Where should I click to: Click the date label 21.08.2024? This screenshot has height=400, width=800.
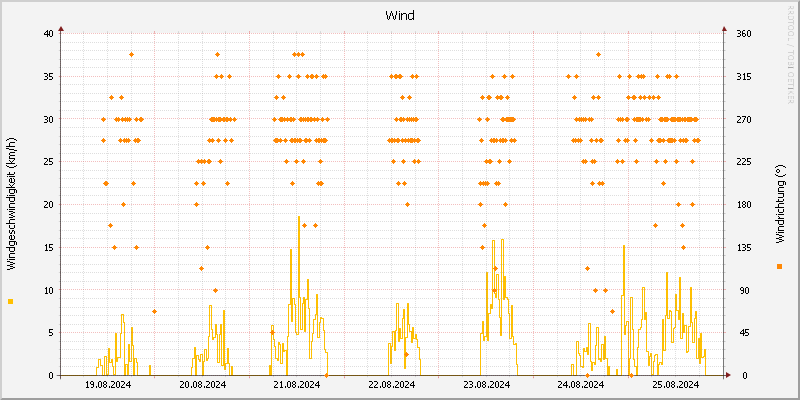[297, 384]
